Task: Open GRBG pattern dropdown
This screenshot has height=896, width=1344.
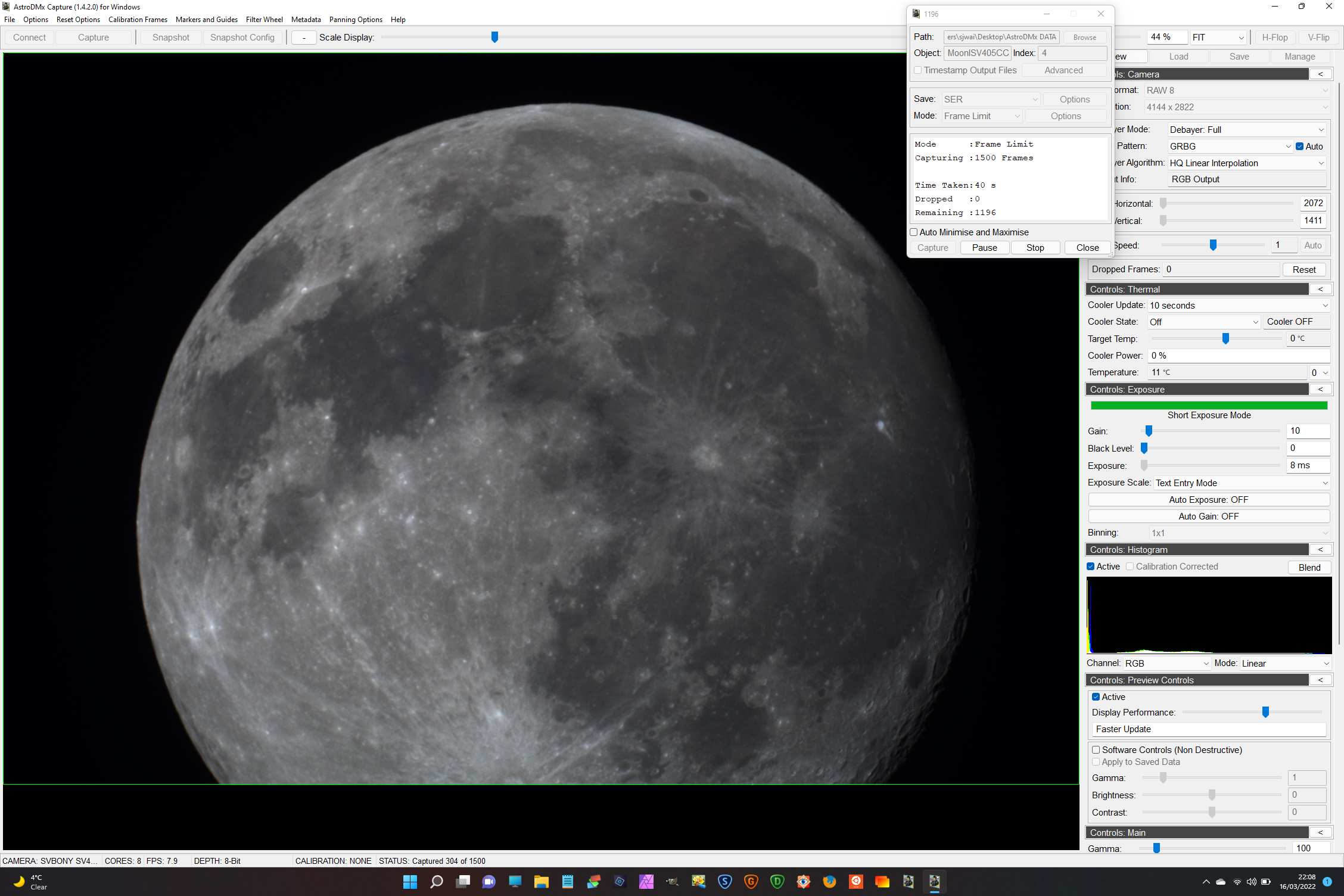Action: click(x=1230, y=147)
